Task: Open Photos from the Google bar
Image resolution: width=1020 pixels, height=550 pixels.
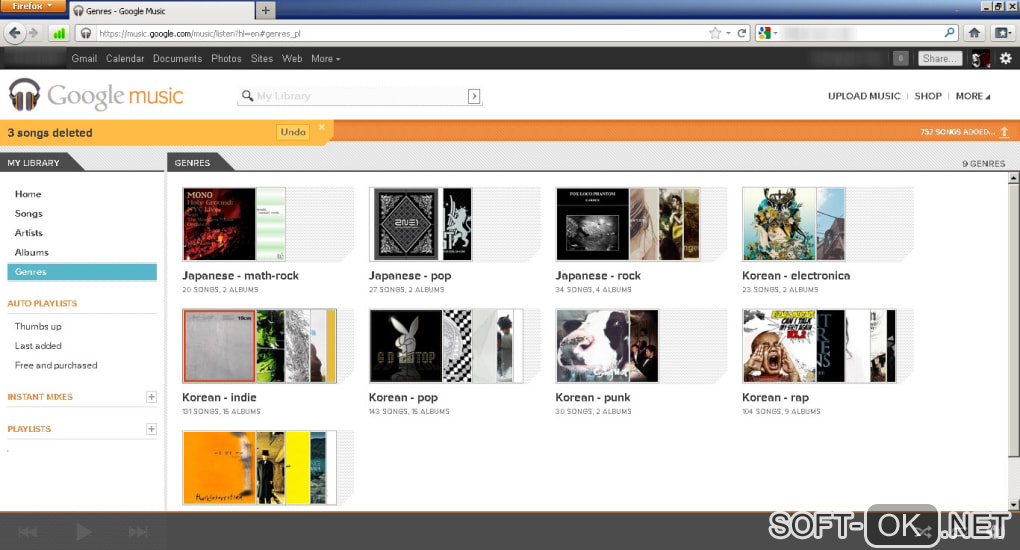Action: coord(226,59)
